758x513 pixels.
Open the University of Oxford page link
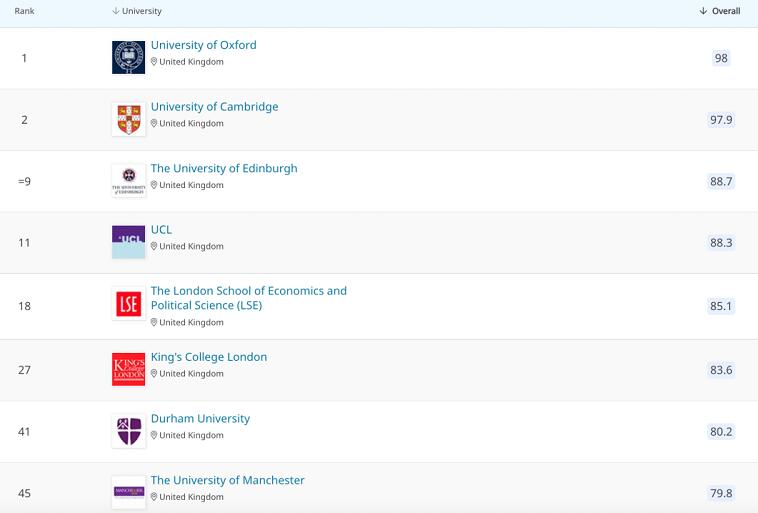(x=203, y=45)
